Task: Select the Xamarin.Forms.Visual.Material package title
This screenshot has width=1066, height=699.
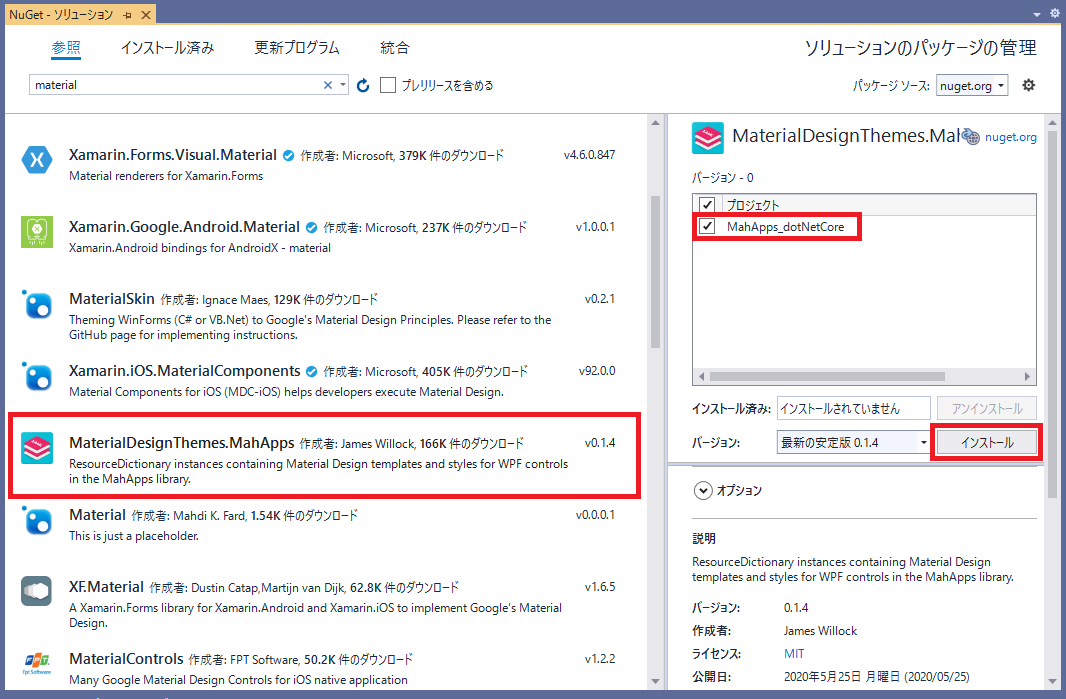Action: pos(173,155)
